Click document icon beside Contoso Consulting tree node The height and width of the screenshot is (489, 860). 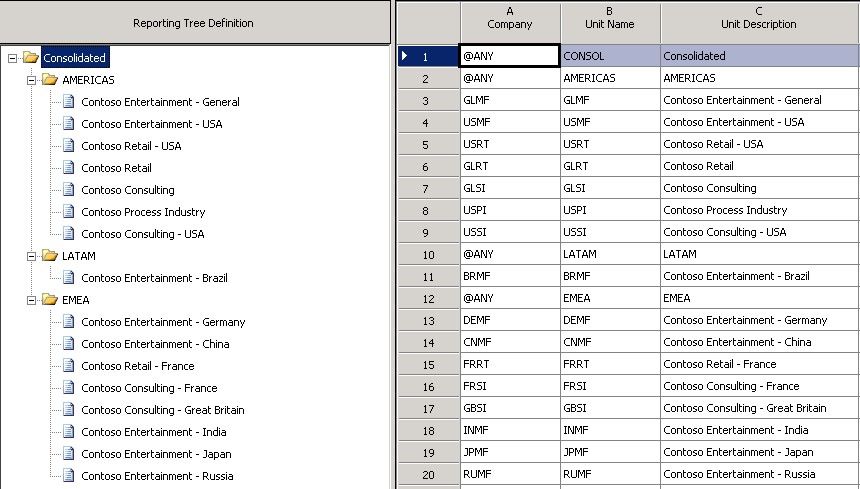pos(69,189)
